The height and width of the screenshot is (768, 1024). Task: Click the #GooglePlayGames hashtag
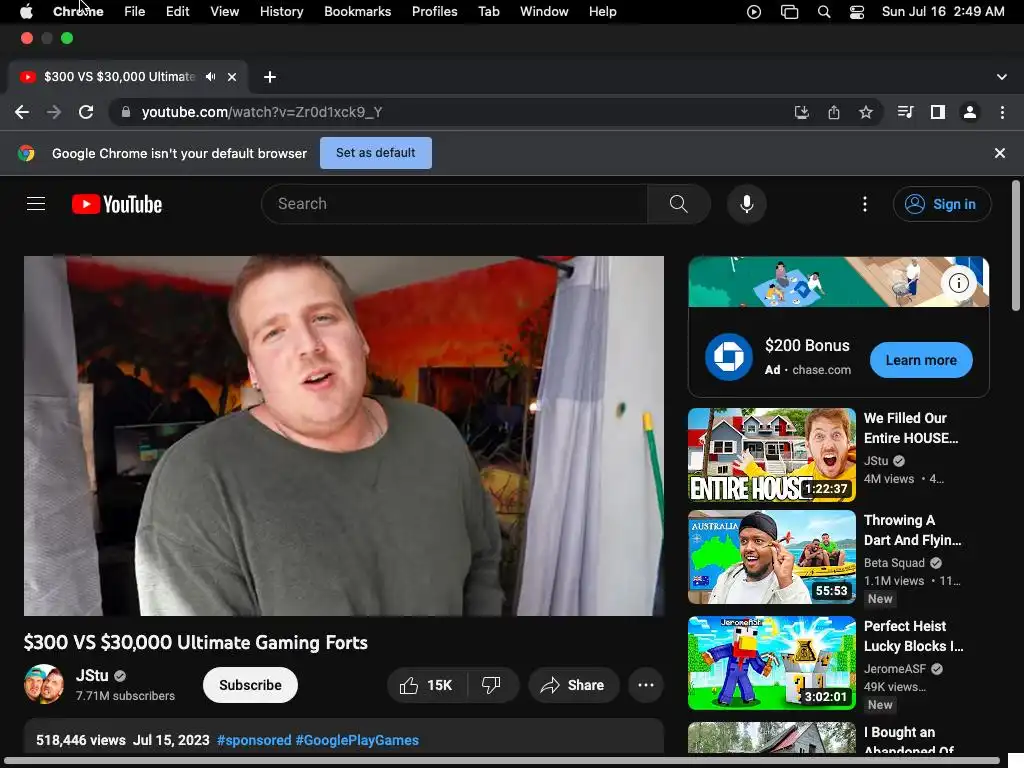click(357, 740)
